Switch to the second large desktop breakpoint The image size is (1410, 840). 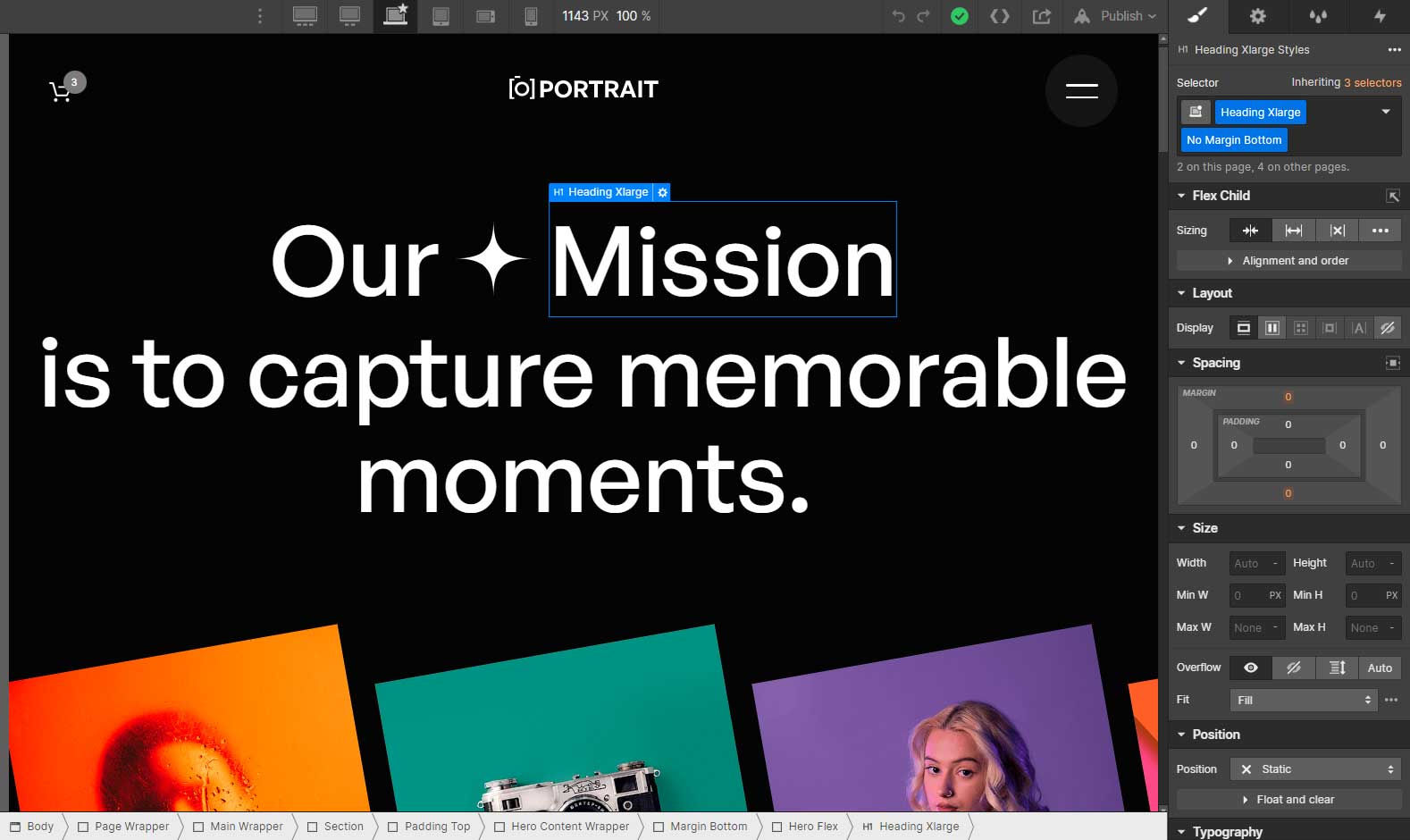click(x=349, y=16)
